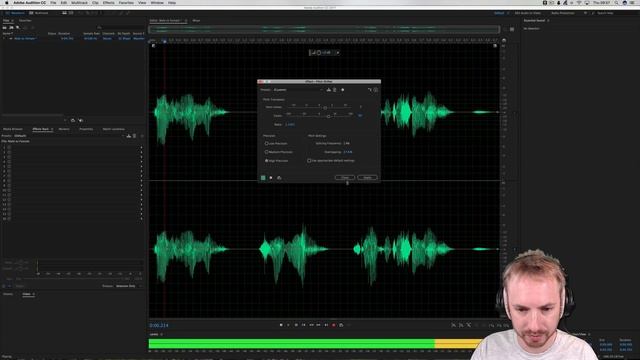Open Files panel menu

13,20
